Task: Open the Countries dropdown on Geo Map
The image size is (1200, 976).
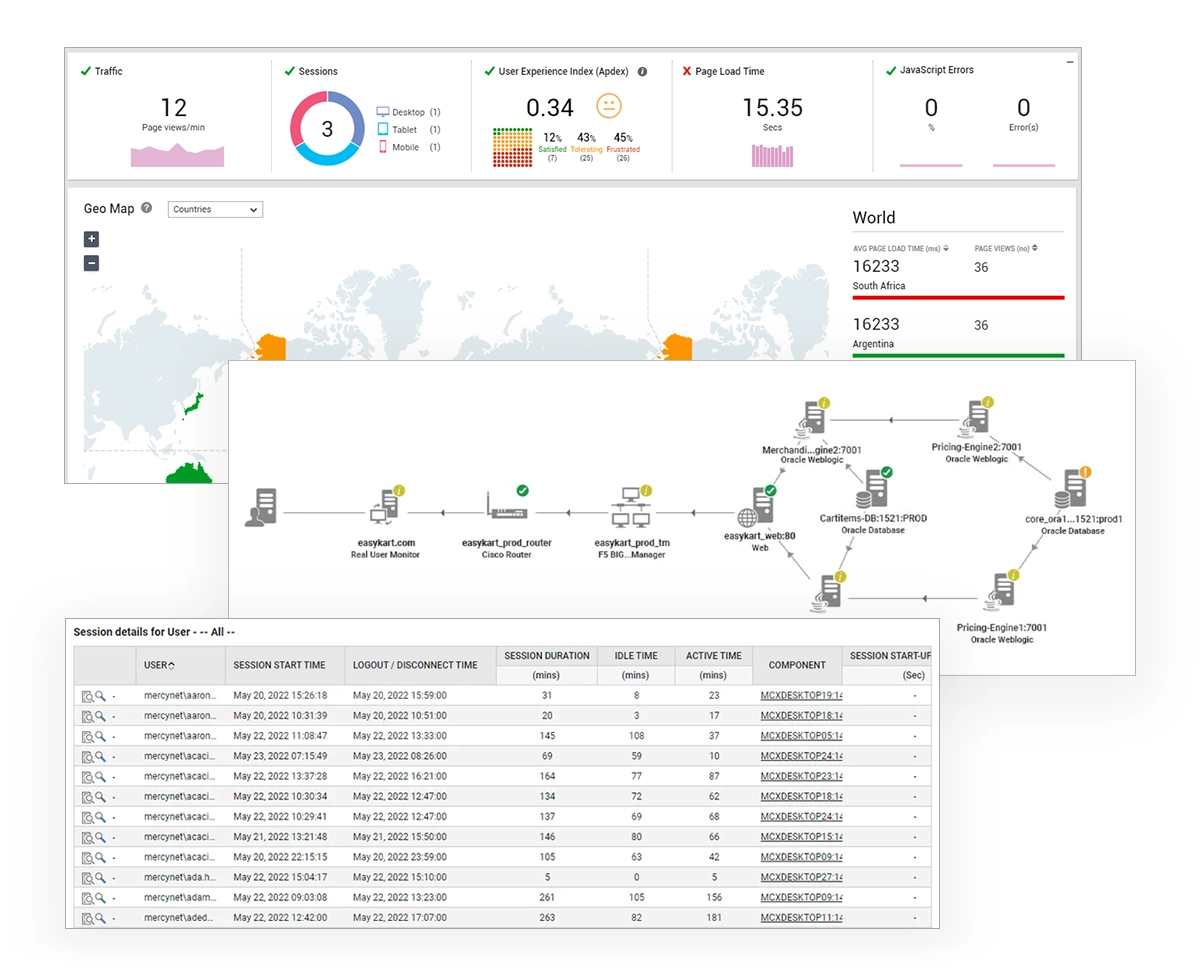Action: 215,209
